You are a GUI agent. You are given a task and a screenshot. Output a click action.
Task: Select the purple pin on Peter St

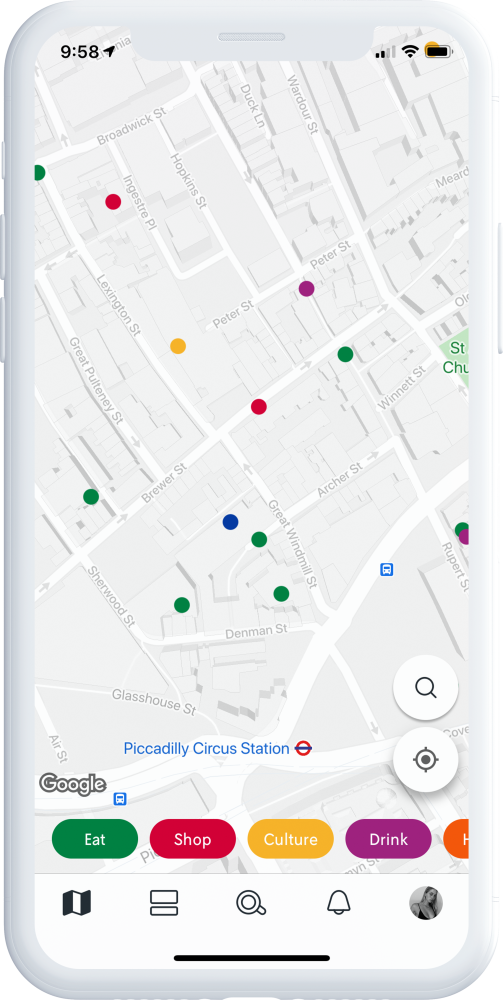click(x=307, y=289)
